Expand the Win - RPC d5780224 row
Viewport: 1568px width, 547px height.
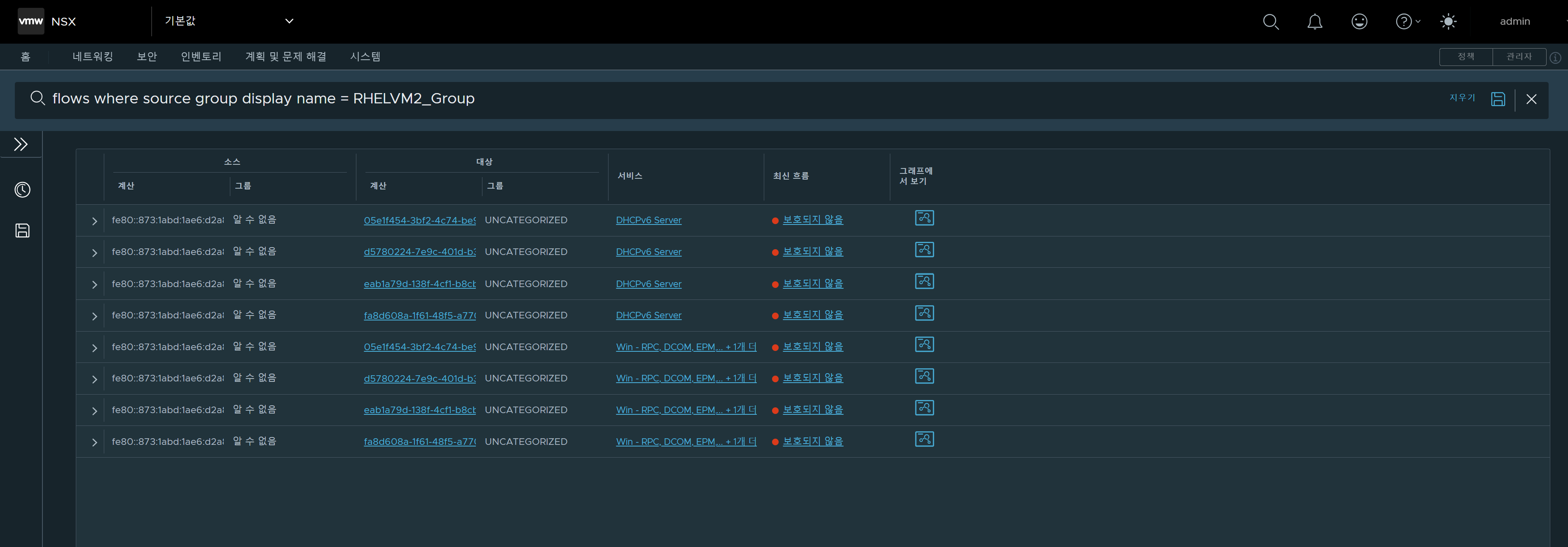pyautogui.click(x=94, y=380)
